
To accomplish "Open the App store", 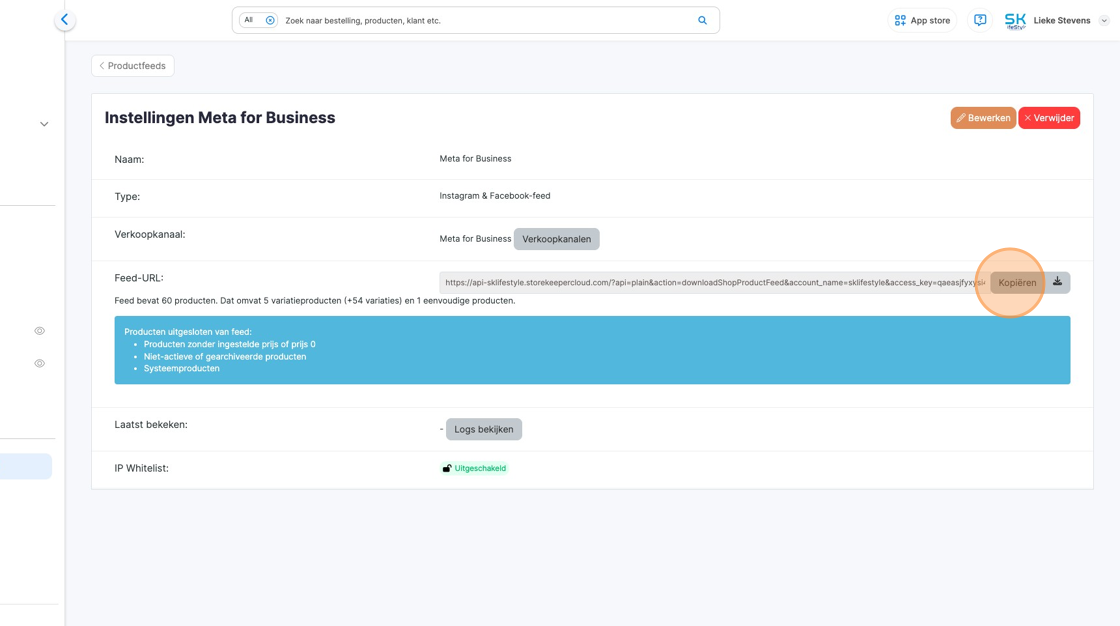I will pos(922,21).
